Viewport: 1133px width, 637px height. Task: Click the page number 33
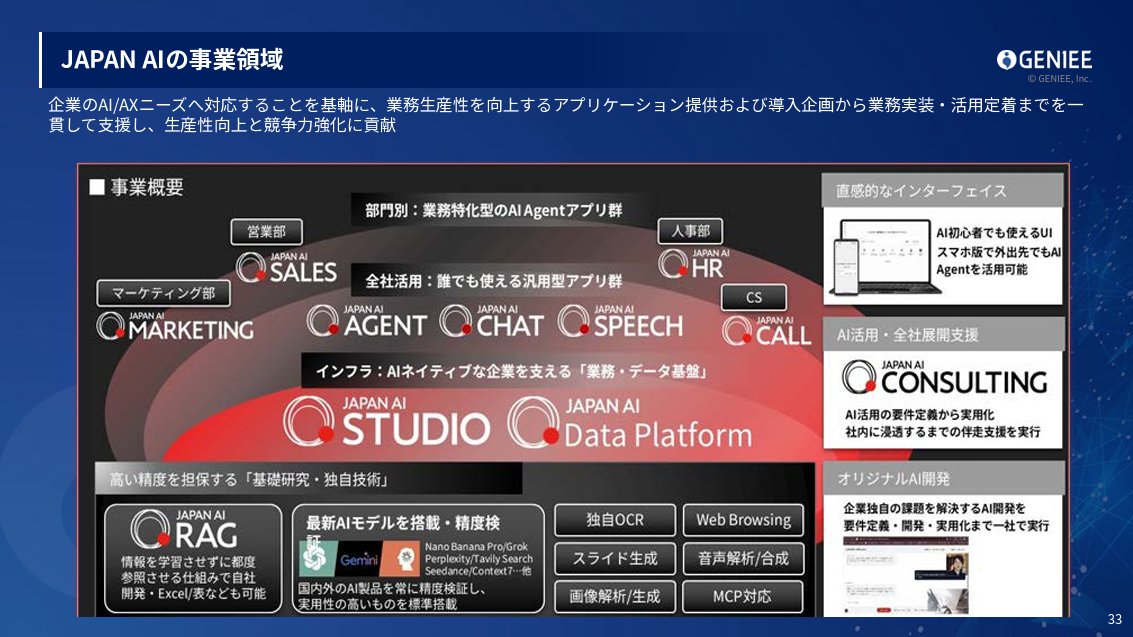pyautogui.click(x=1114, y=619)
